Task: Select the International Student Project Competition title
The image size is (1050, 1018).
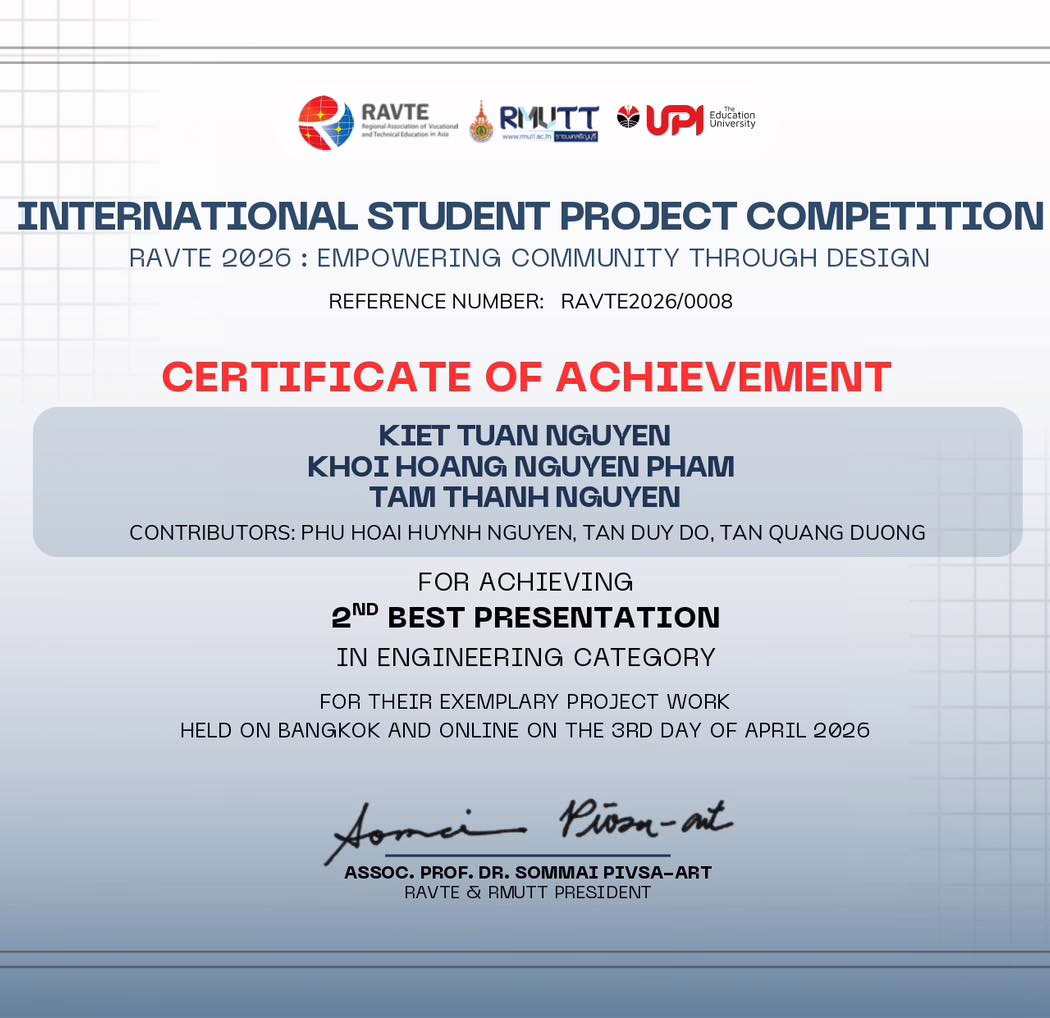Action: pos(530,216)
